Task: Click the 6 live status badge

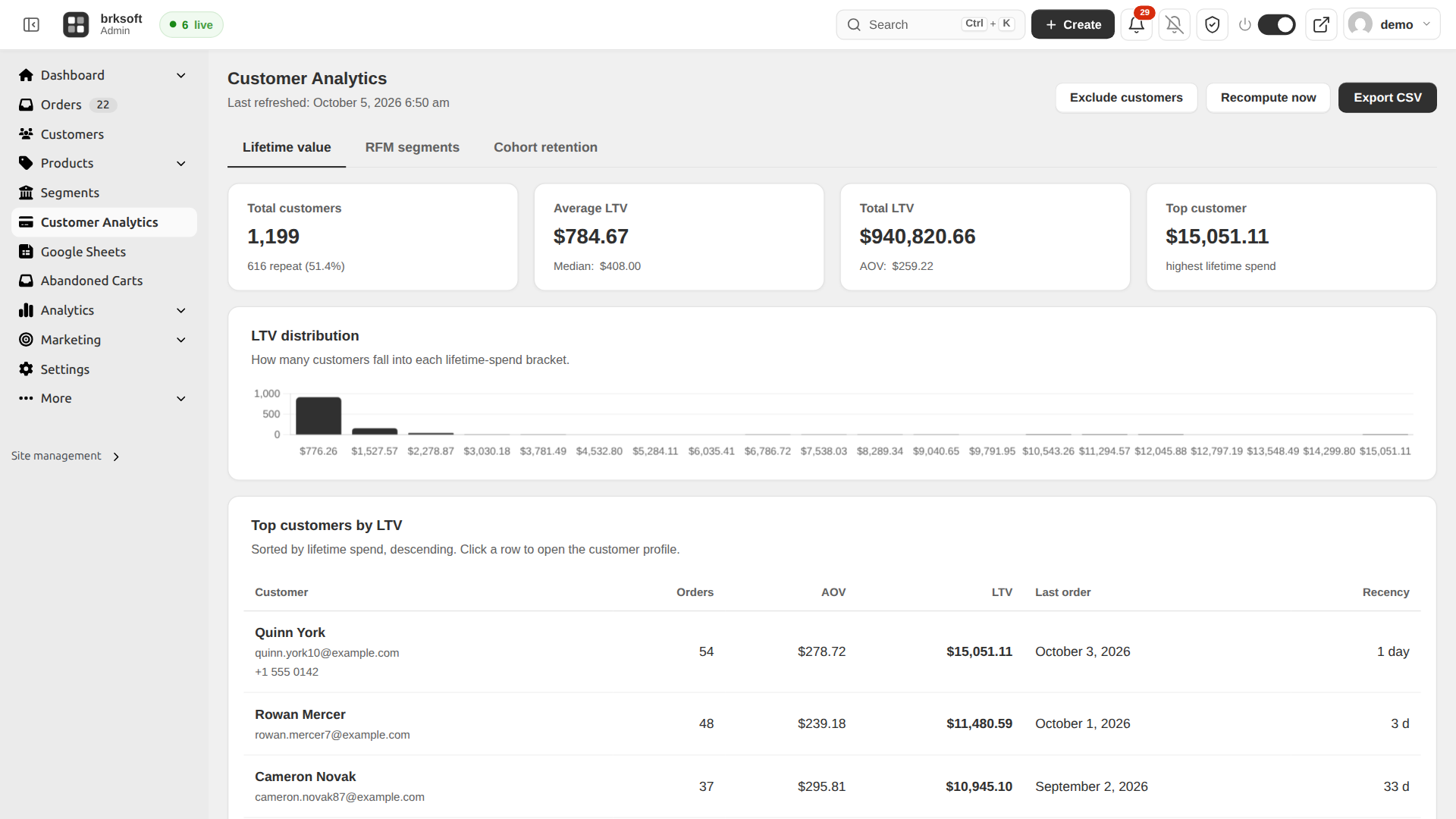Action: [191, 24]
